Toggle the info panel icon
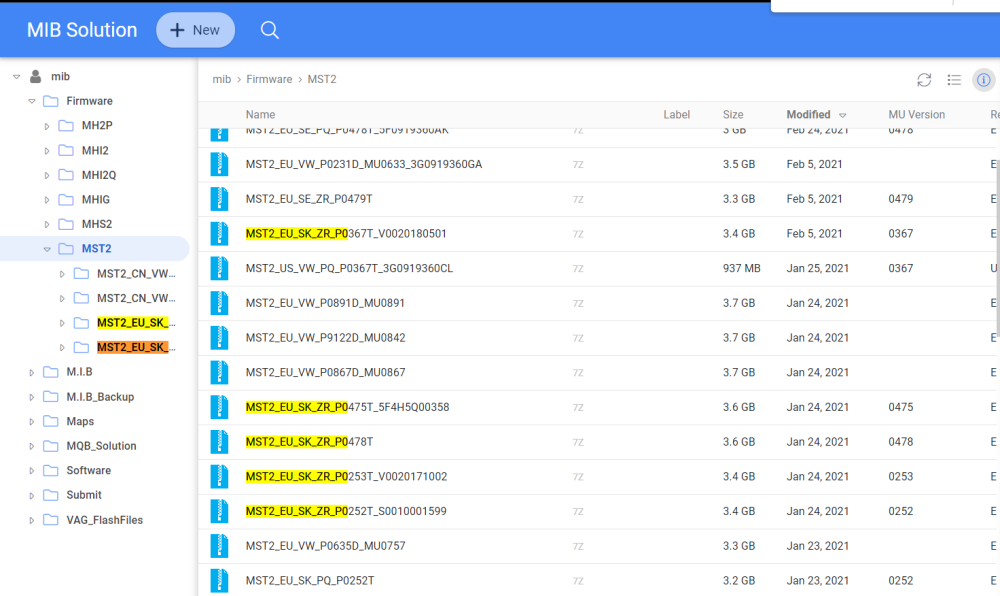The height and width of the screenshot is (596, 1000). click(x=983, y=80)
